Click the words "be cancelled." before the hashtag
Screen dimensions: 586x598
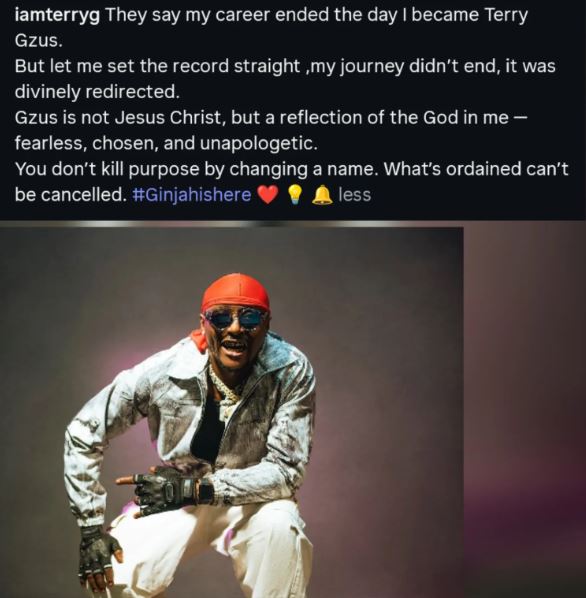tap(71, 195)
